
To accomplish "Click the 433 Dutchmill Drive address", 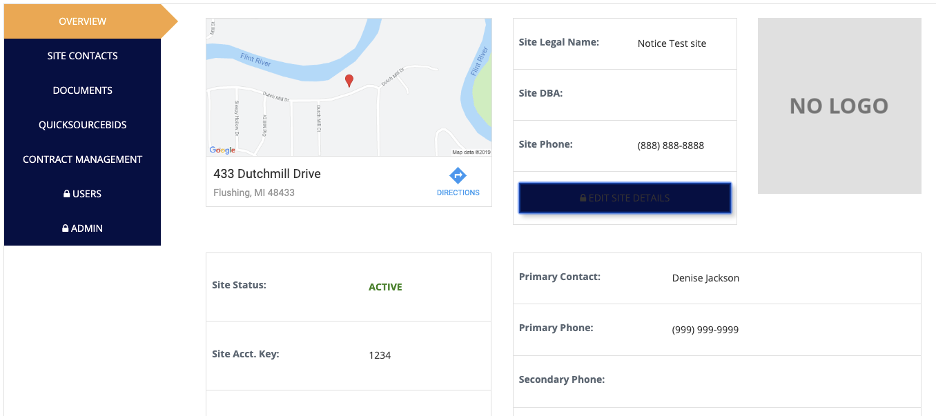I will tap(267, 174).
